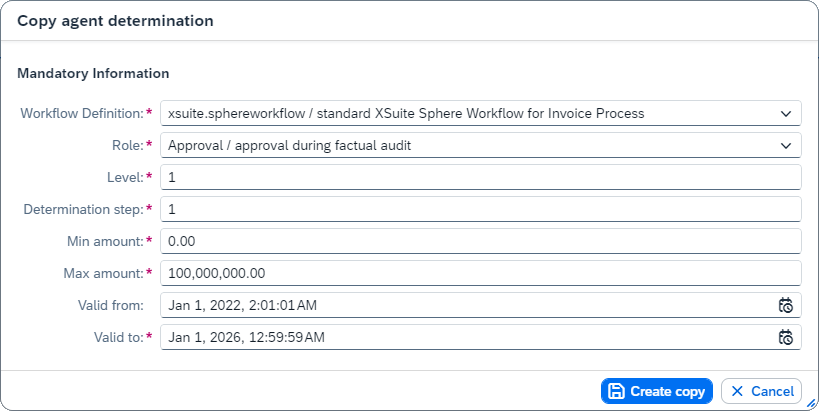Open the Valid to date-time picker icon
Screen dimensions: 819x411
point(785,337)
